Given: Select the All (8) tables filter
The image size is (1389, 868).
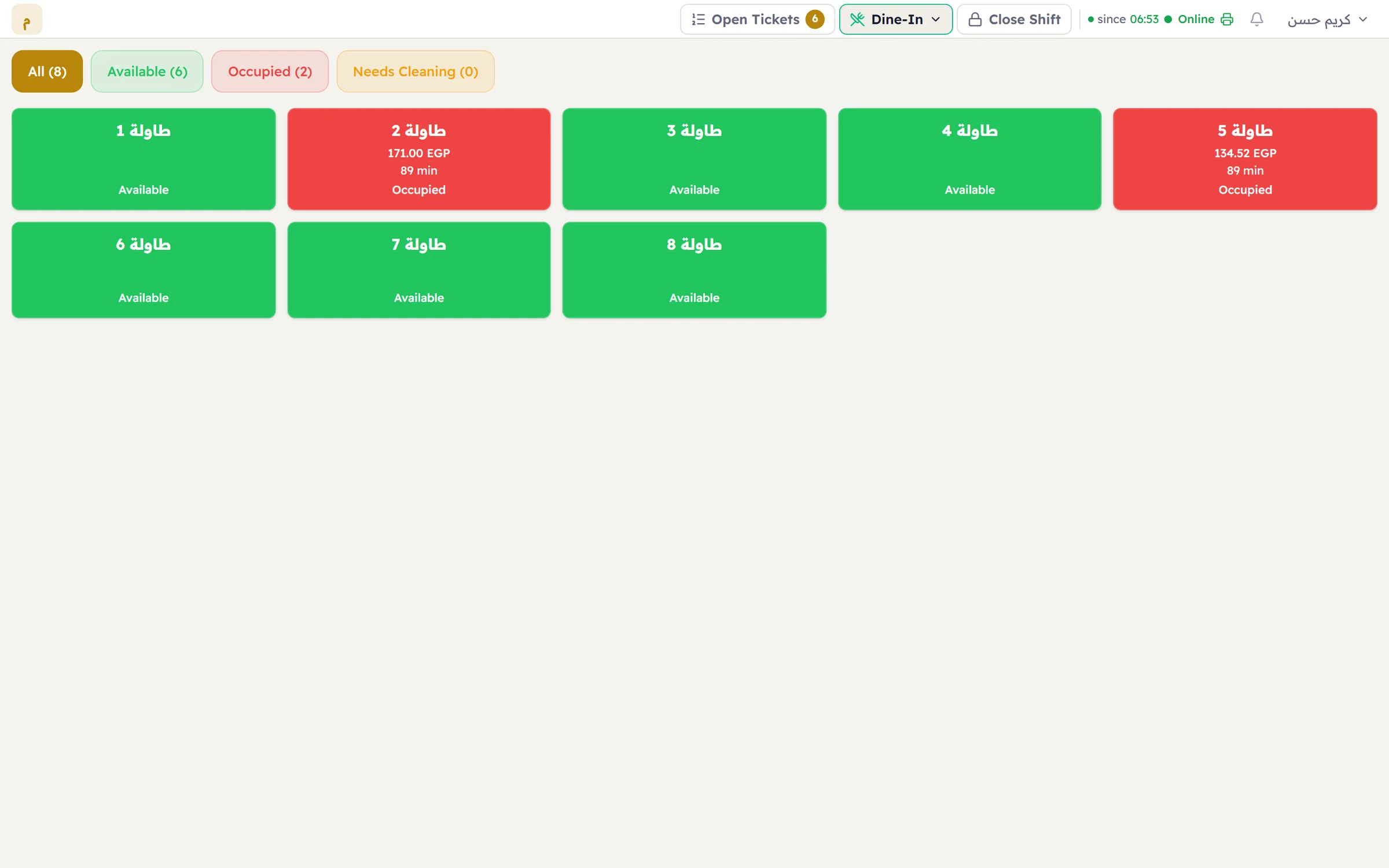Looking at the screenshot, I should (x=47, y=71).
